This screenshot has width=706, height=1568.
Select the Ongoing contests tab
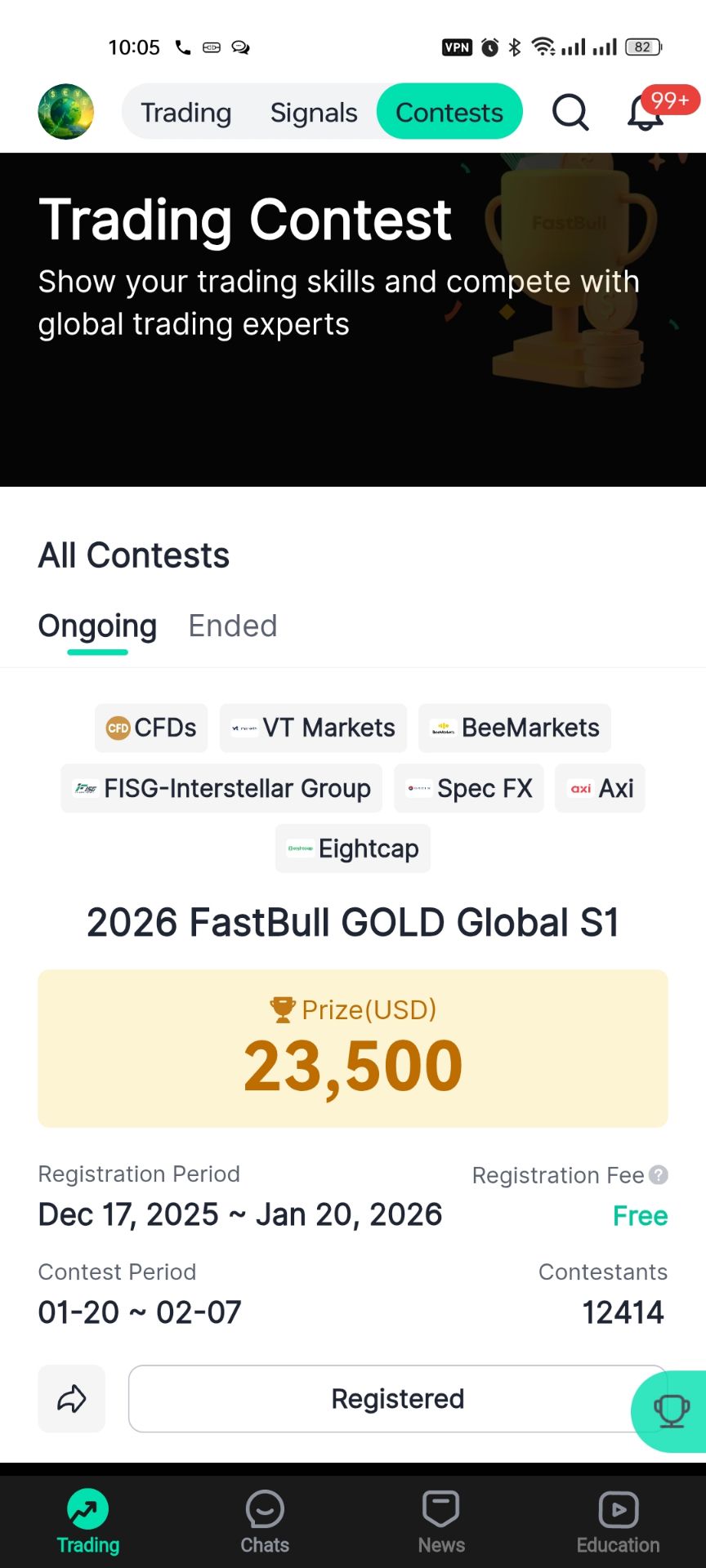pos(97,626)
